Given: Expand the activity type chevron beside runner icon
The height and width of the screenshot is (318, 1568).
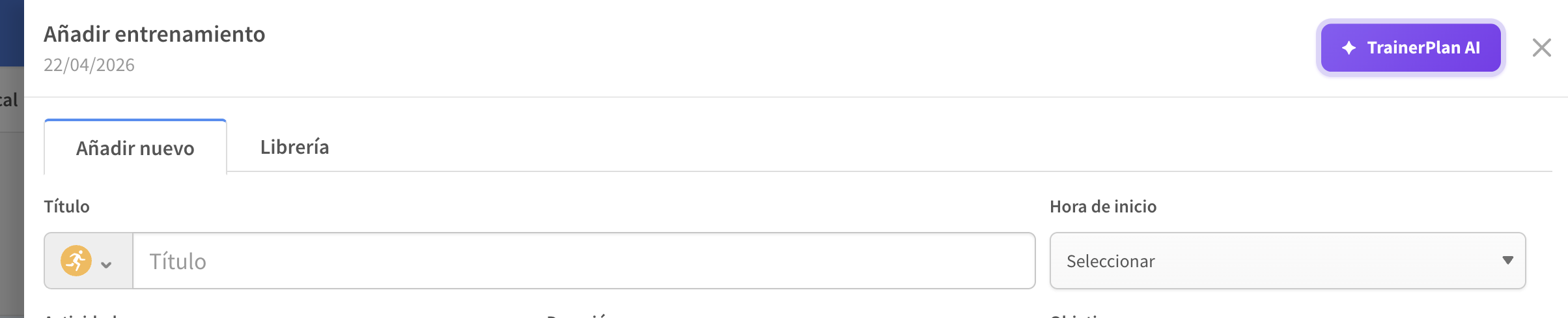Looking at the screenshot, I should [x=106, y=264].
